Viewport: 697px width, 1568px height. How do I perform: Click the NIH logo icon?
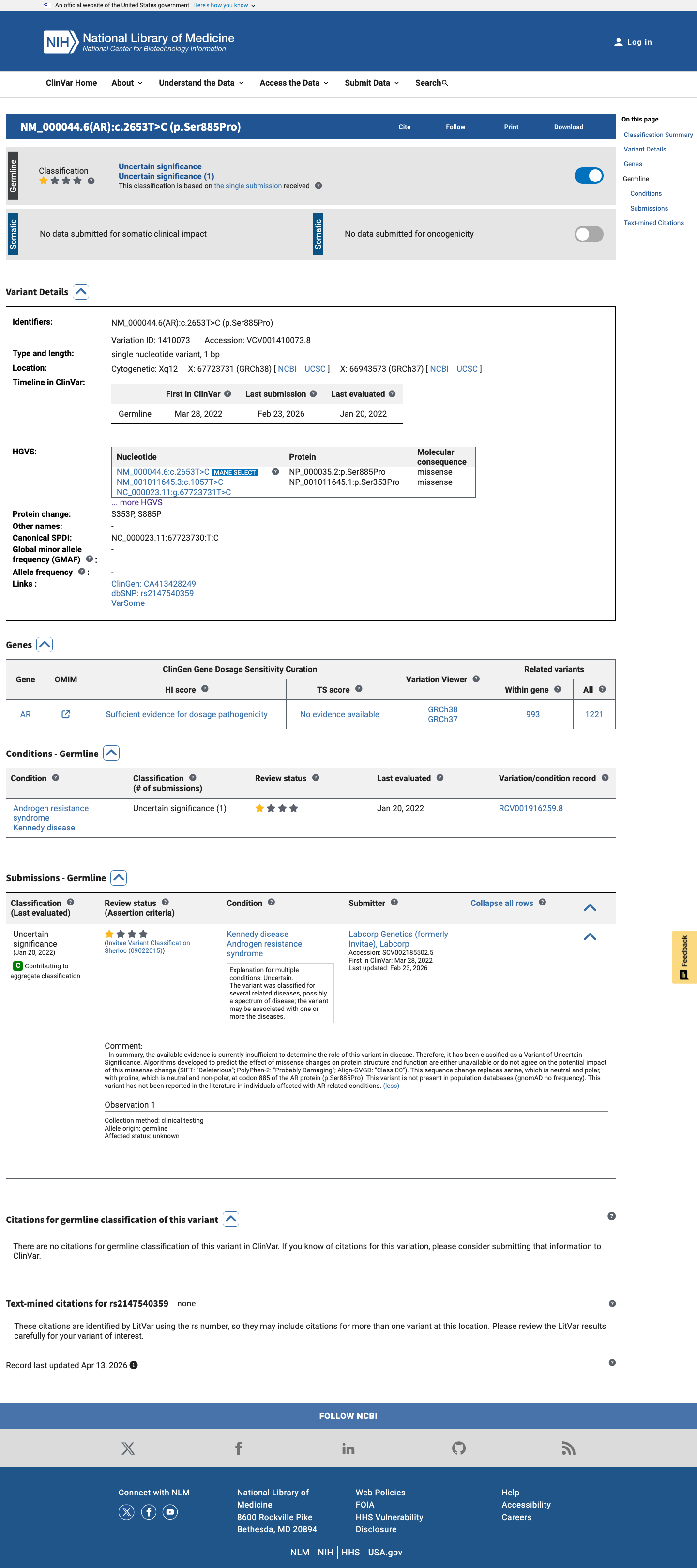point(61,42)
